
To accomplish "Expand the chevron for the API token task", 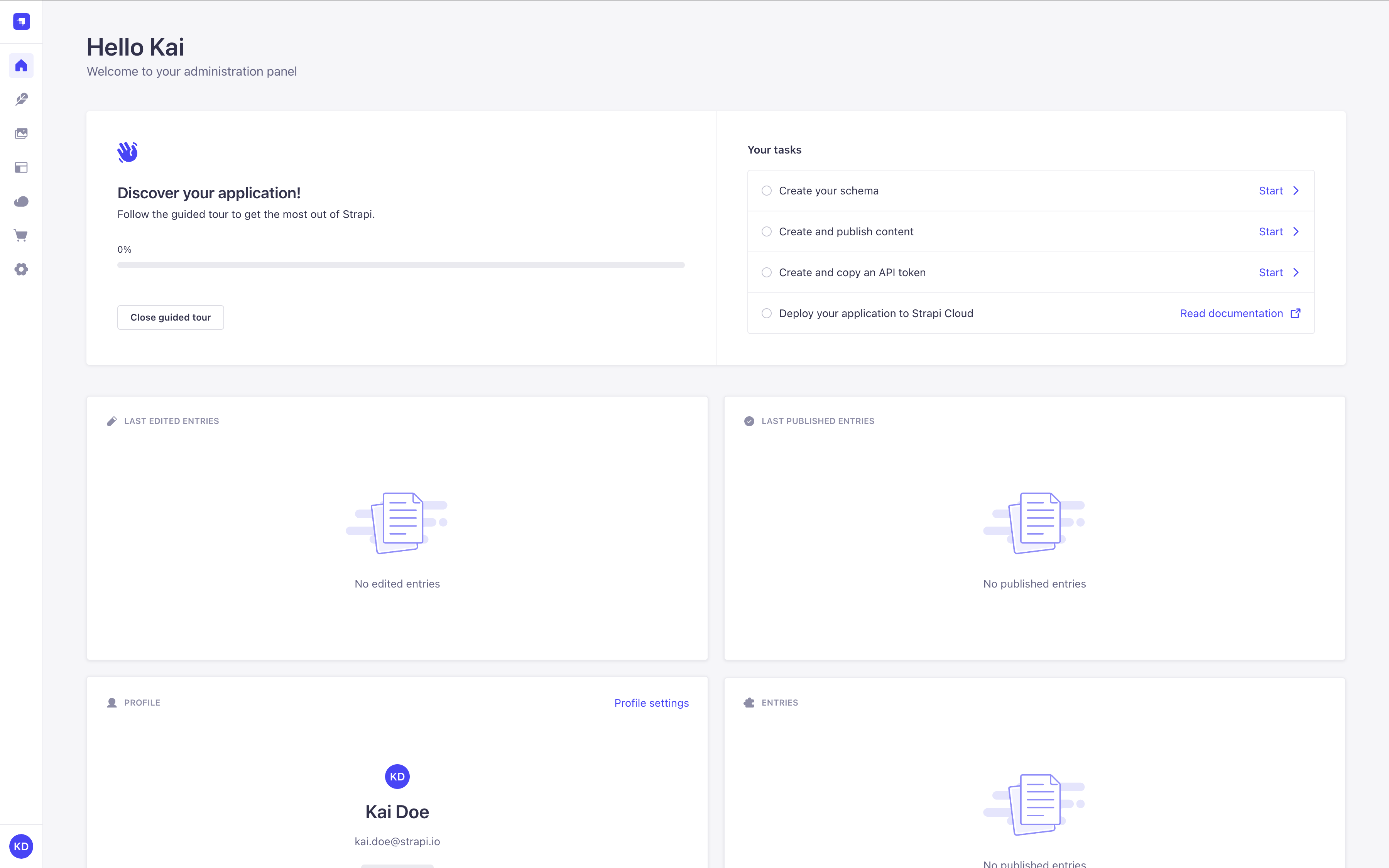I will coord(1296,272).
